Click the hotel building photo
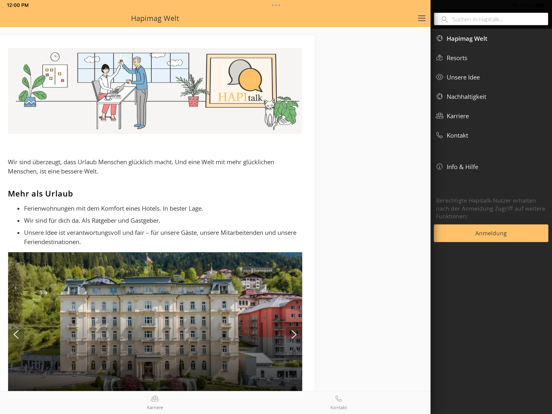 (x=155, y=321)
